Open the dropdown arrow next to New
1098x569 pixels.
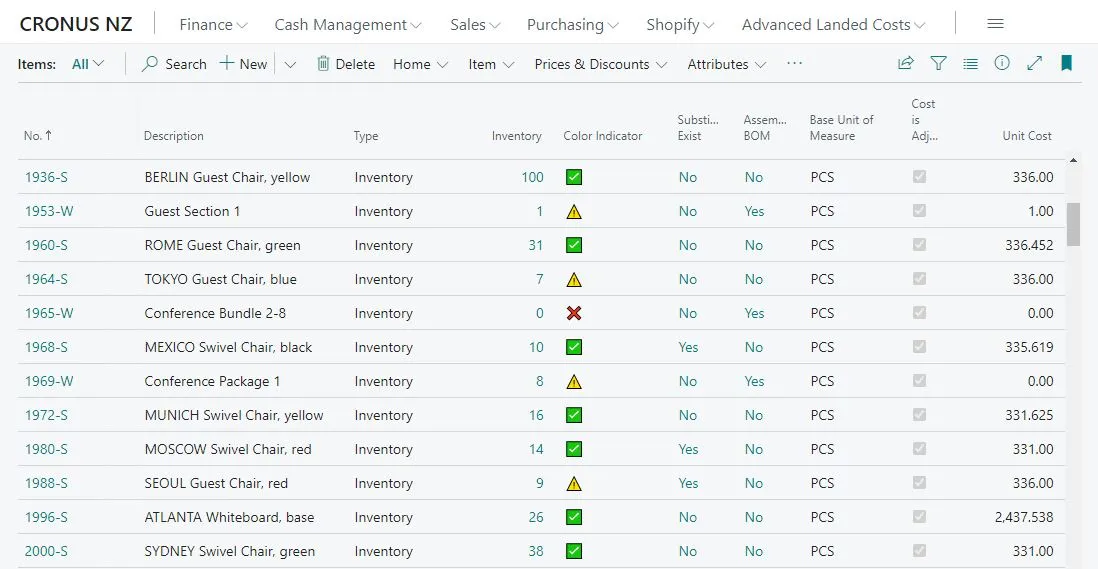point(290,64)
